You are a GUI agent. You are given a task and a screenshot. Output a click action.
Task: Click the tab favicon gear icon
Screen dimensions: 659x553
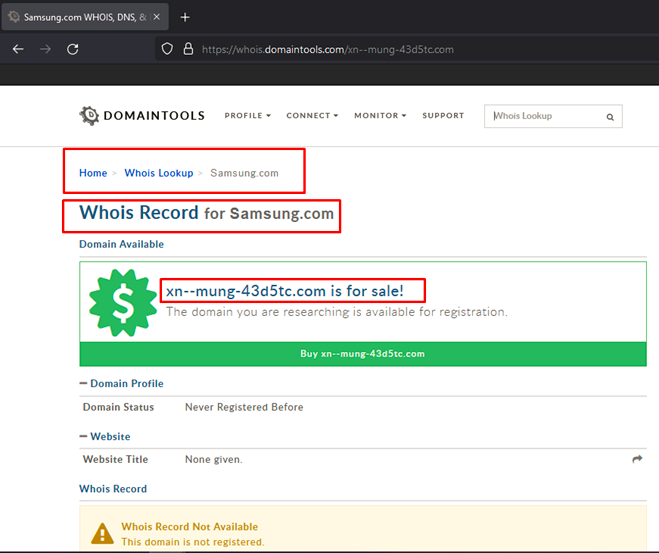[14, 17]
